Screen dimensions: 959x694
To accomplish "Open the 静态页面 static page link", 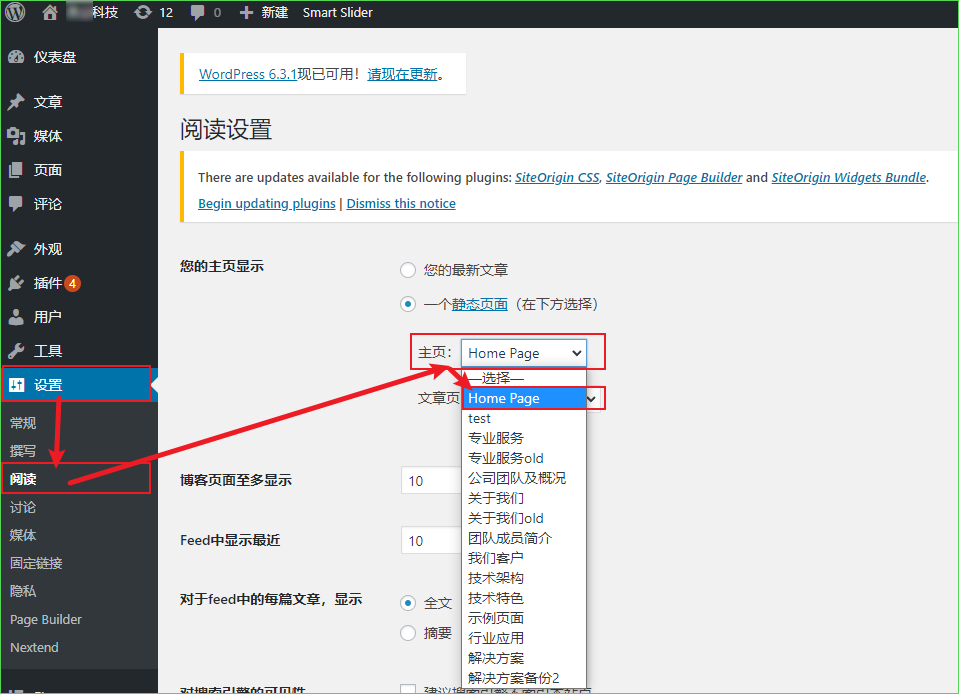I will (480, 305).
